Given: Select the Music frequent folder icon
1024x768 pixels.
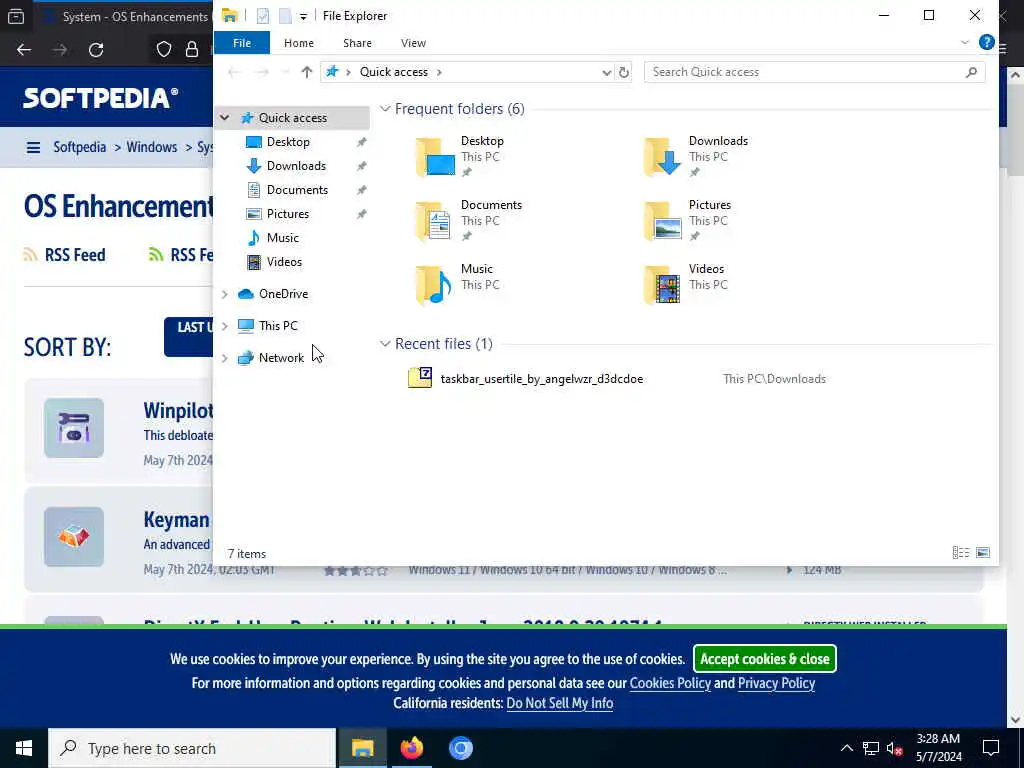Looking at the screenshot, I should pos(434,285).
